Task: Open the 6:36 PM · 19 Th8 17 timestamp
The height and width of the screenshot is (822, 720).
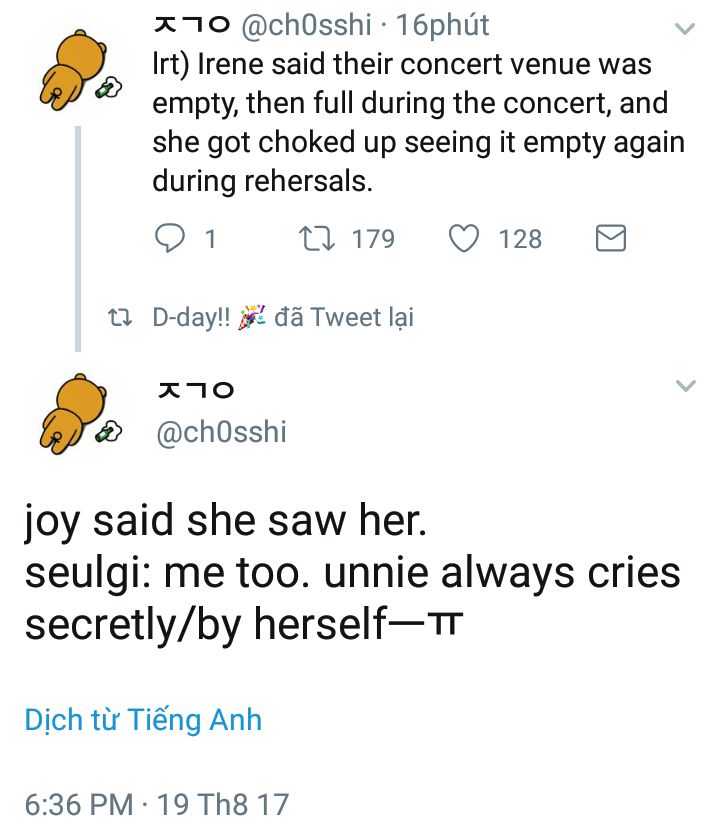Action: coord(156,802)
